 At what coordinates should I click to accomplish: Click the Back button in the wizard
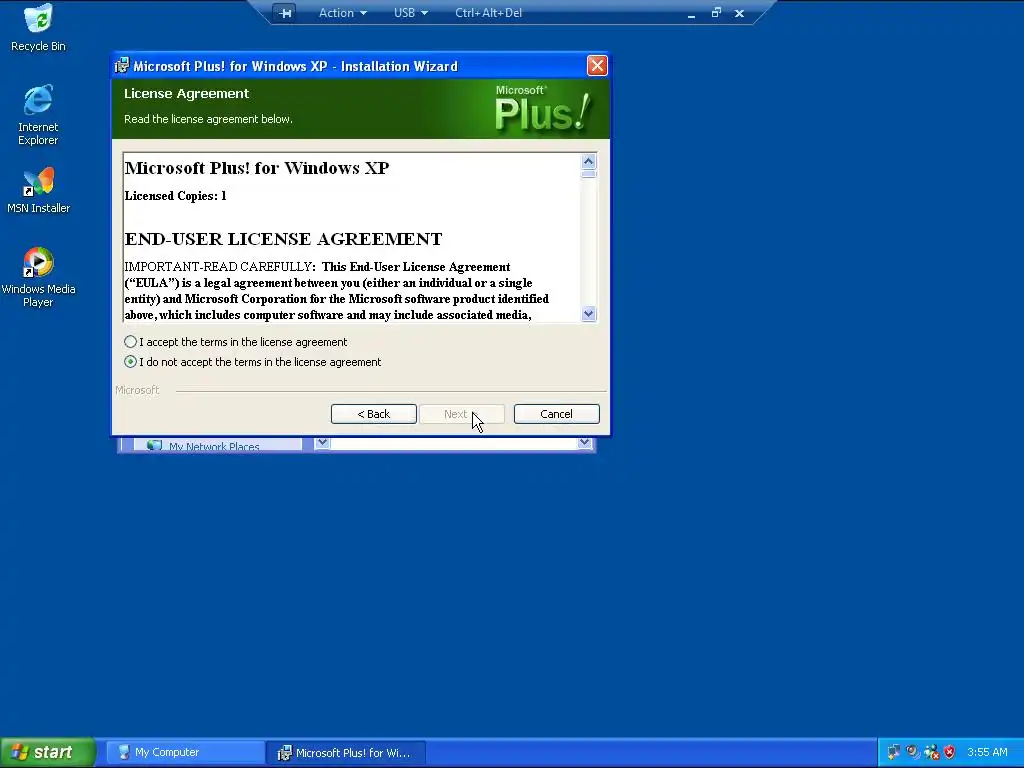pyautogui.click(x=374, y=414)
